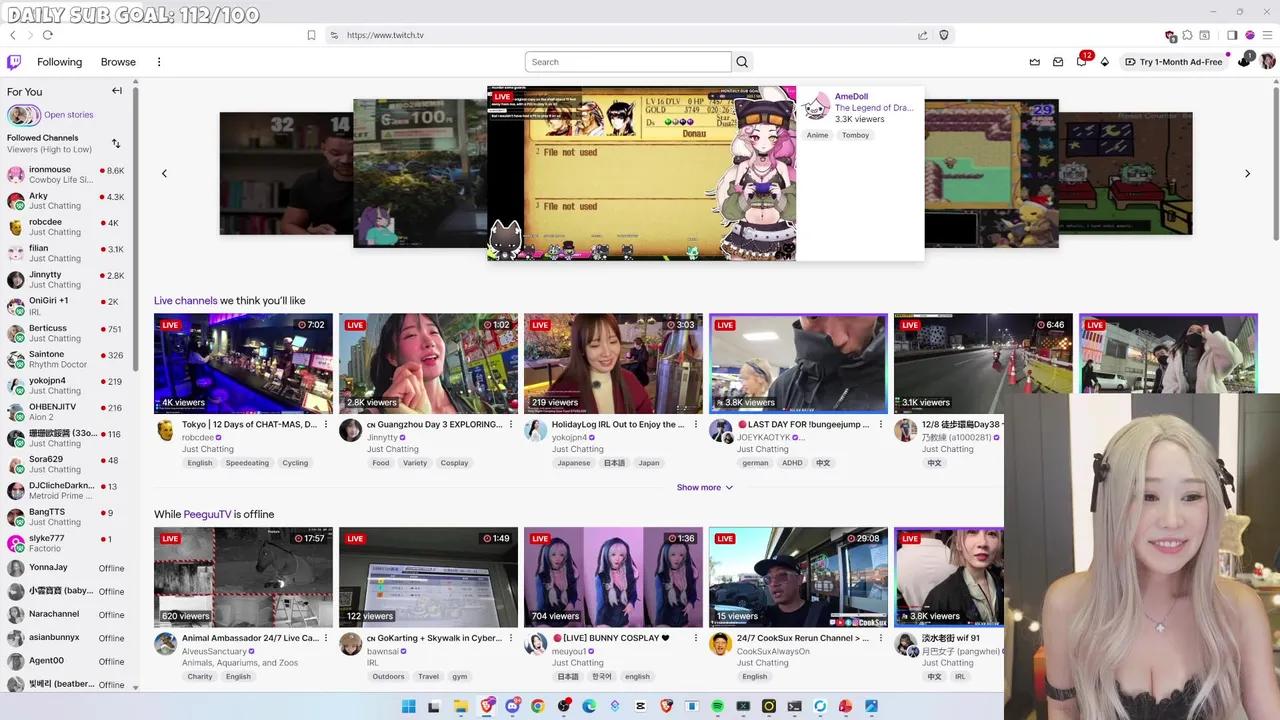The height and width of the screenshot is (720, 1280).
Task: Click the Prime crown icon
Action: (1034, 61)
